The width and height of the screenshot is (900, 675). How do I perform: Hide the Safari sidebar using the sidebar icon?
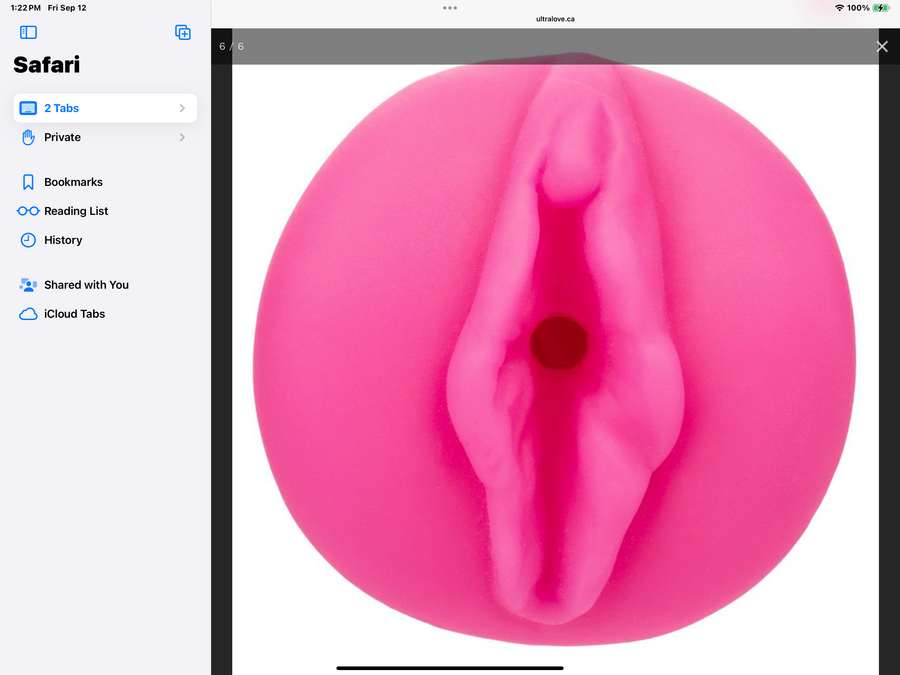click(x=28, y=33)
